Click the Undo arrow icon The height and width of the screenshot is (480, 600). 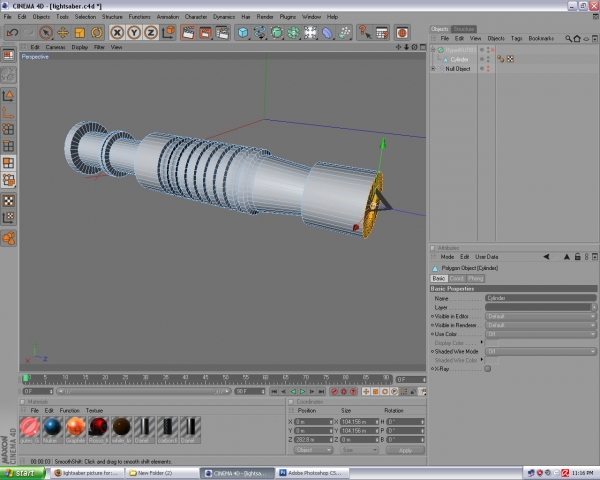pyautogui.click(x=12, y=33)
